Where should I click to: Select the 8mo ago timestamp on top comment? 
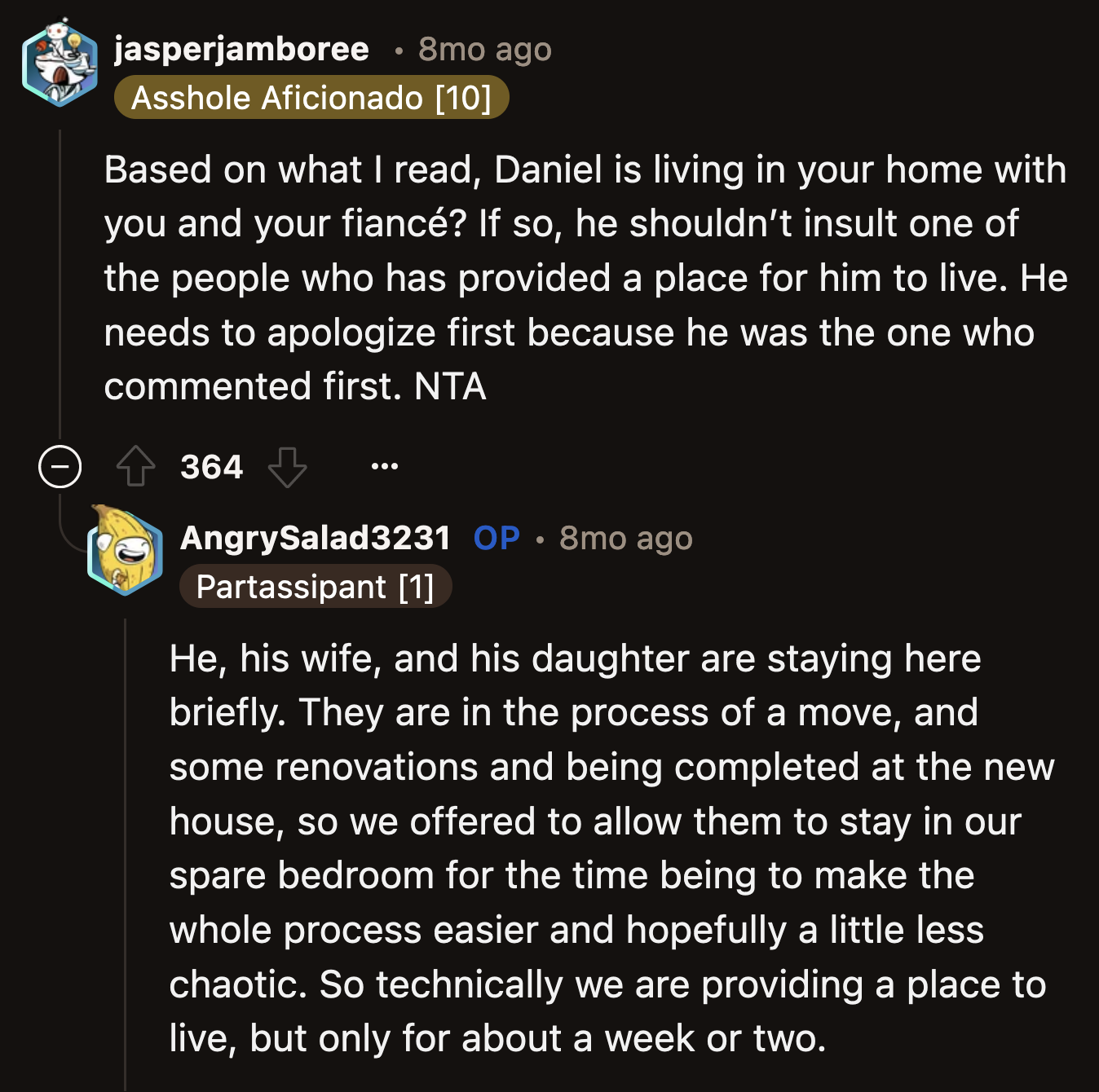point(484,50)
